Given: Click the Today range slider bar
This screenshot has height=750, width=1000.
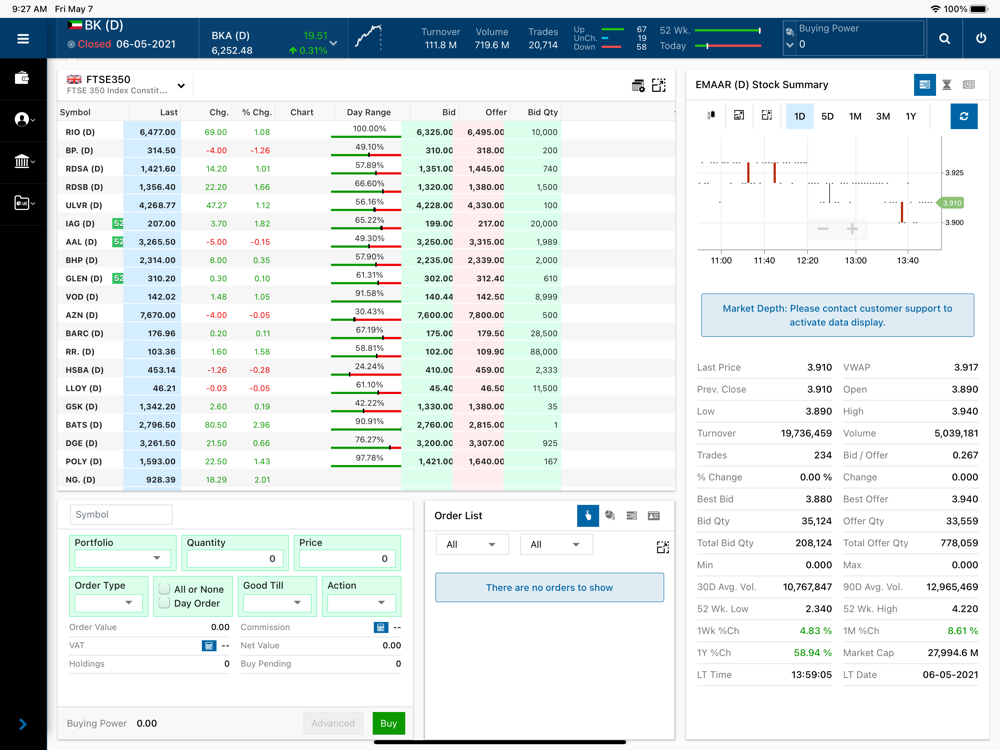Looking at the screenshot, I should (728, 46).
